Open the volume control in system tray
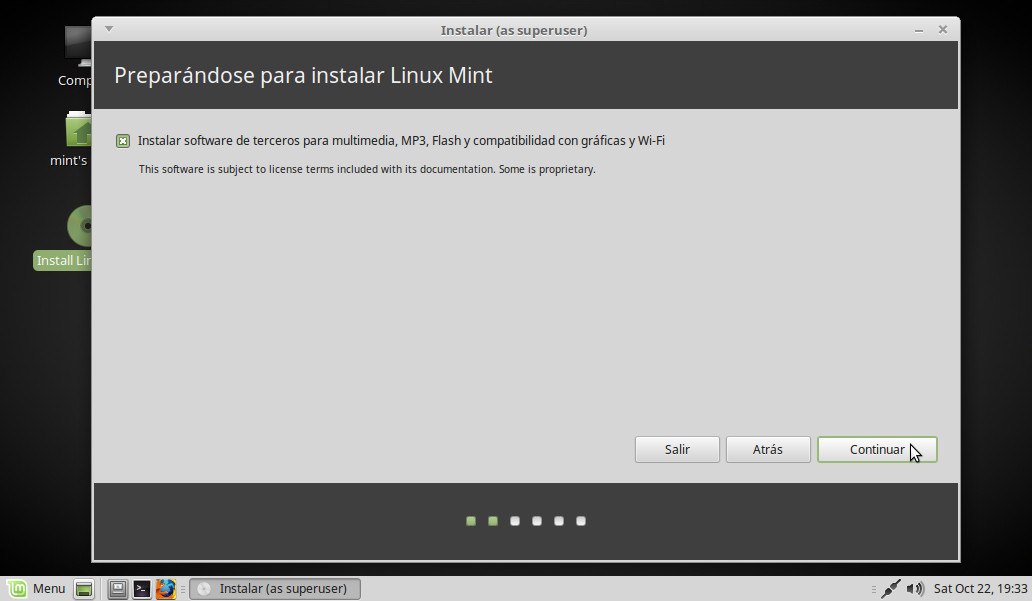The image size is (1032, 601). (x=915, y=589)
